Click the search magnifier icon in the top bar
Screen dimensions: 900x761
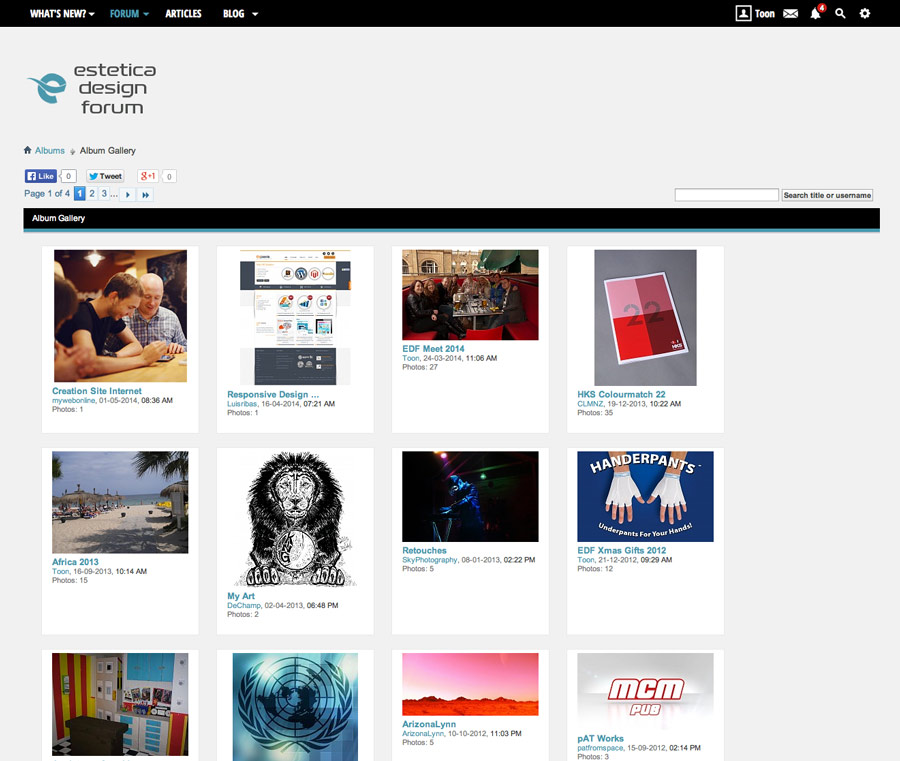(840, 13)
